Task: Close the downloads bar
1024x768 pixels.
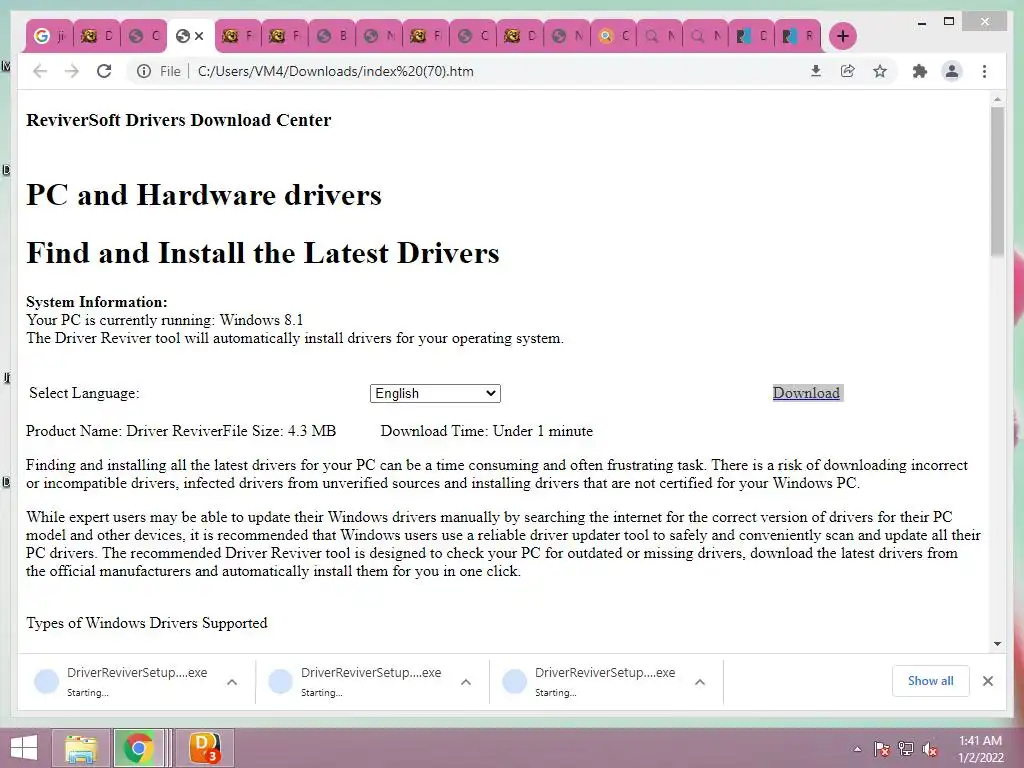Action: pyautogui.click(x=987, y=681)
